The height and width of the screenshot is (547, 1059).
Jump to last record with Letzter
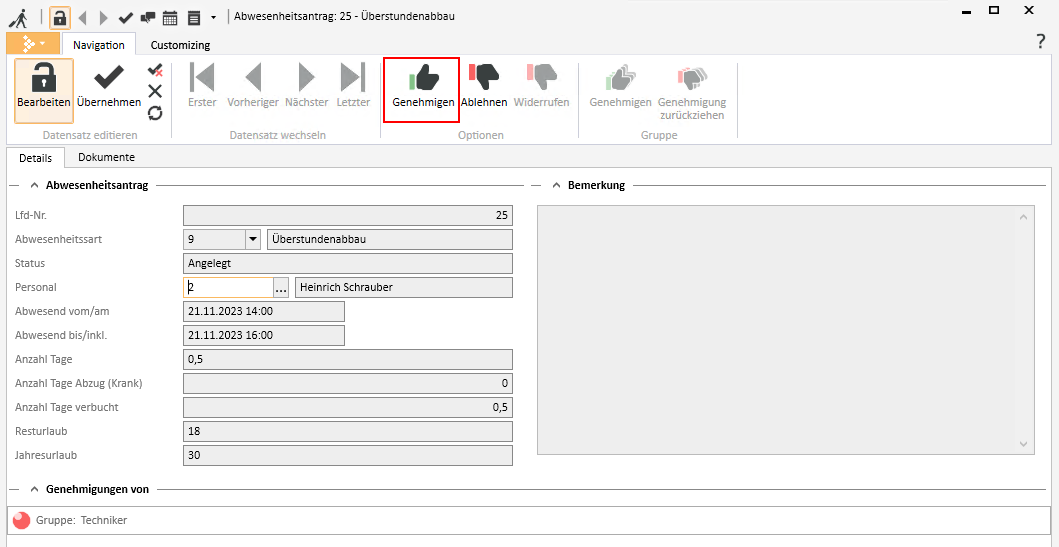pos(353,86)
